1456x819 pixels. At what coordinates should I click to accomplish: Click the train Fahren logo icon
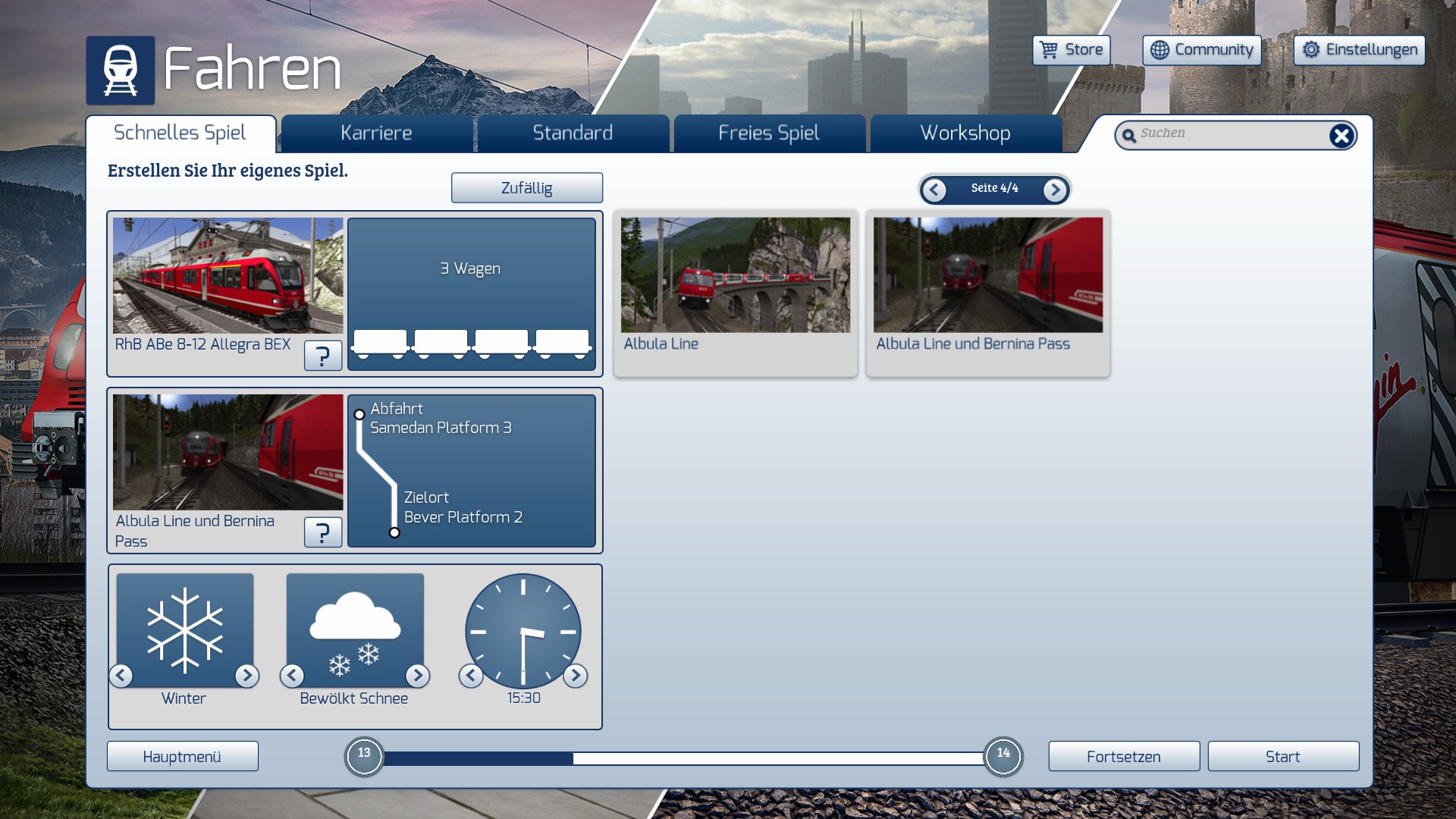120,71
